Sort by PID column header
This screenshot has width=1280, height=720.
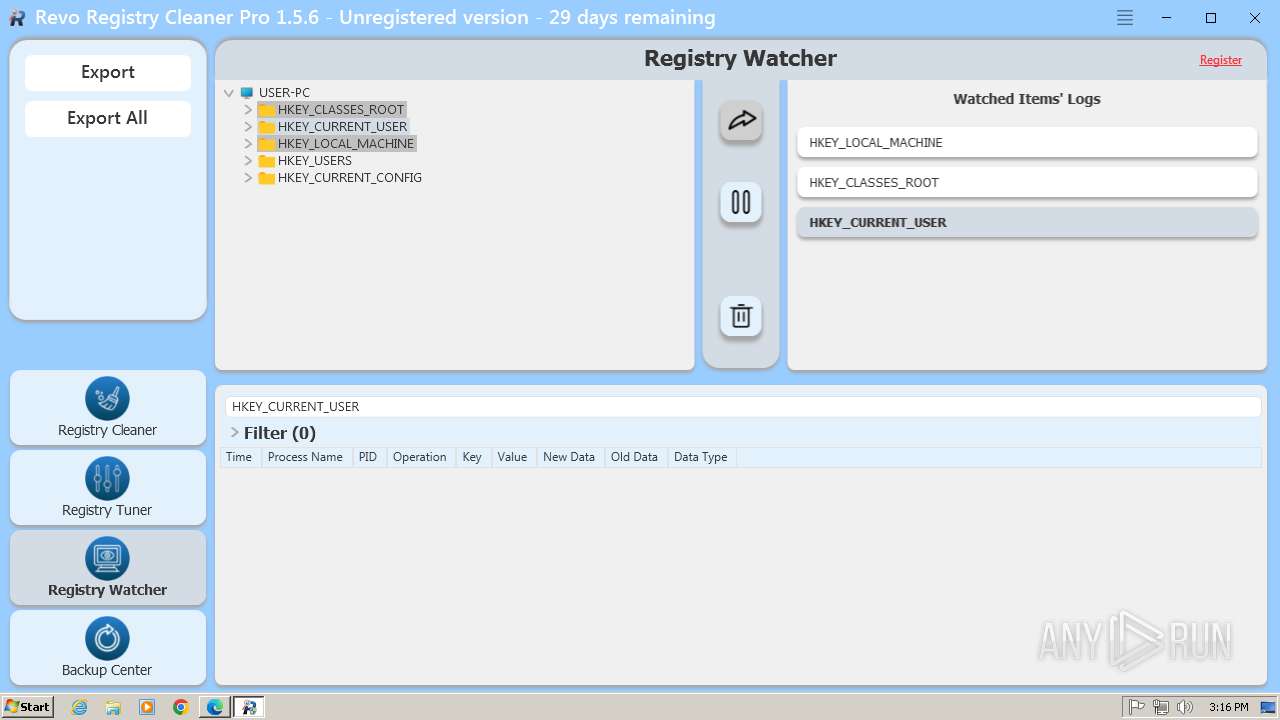368,457
